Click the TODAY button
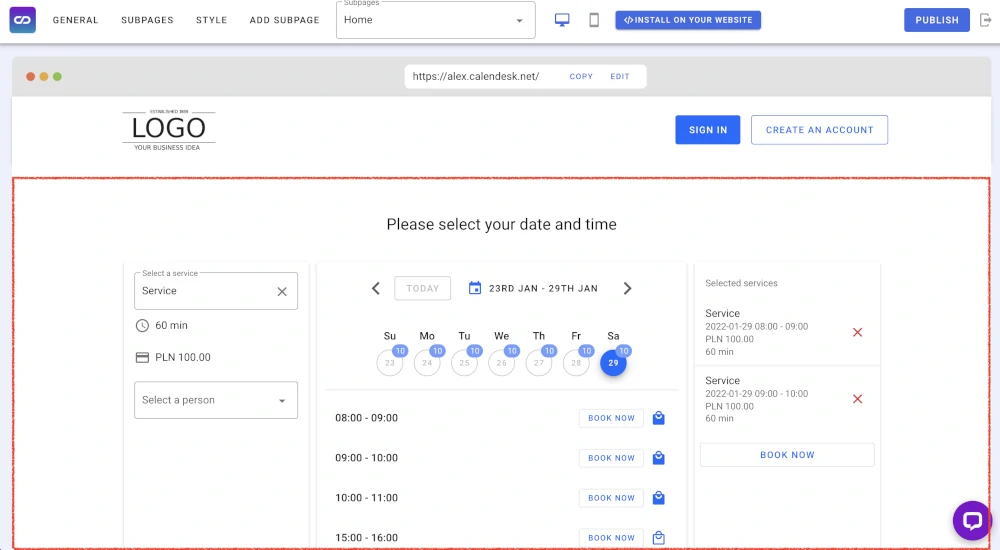This screenshot has width=1000, height=550. coord(423,288)
